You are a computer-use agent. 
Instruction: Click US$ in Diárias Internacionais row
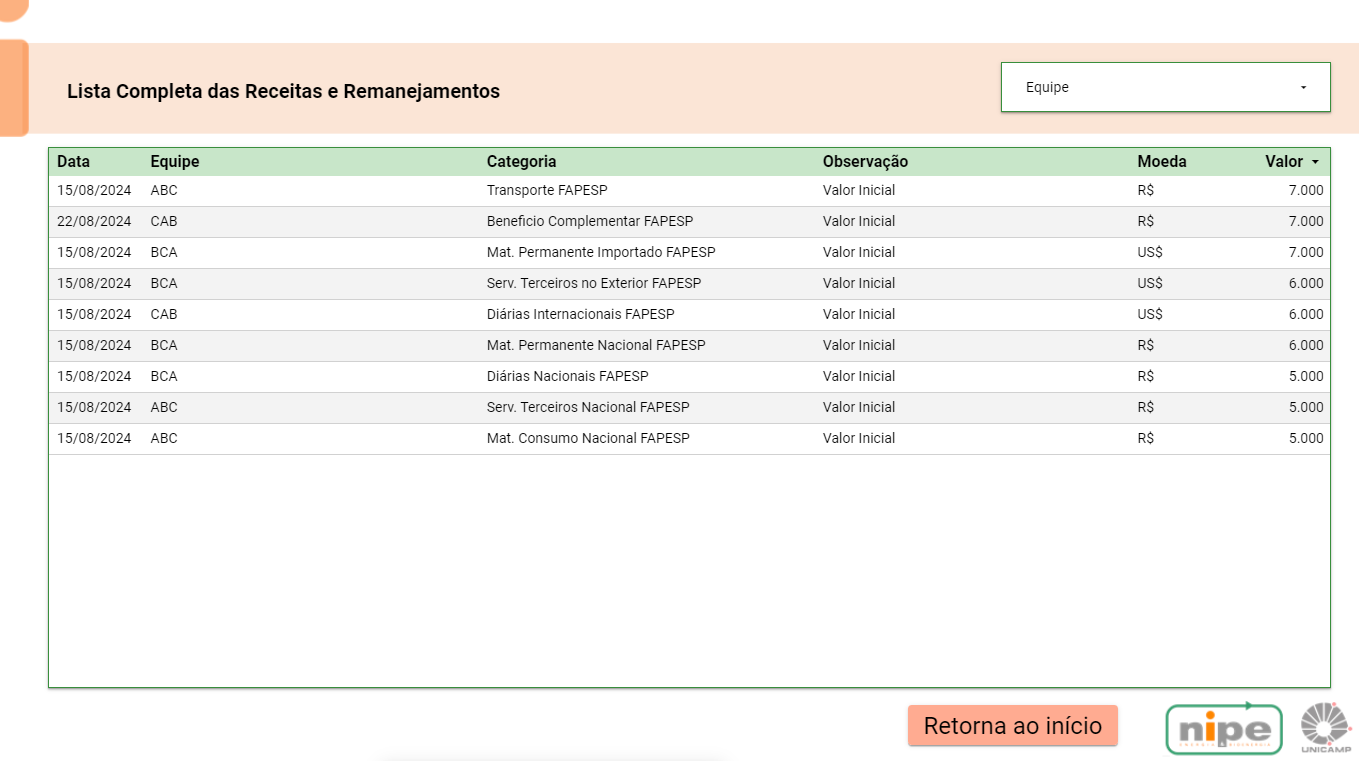[1150, 314]
